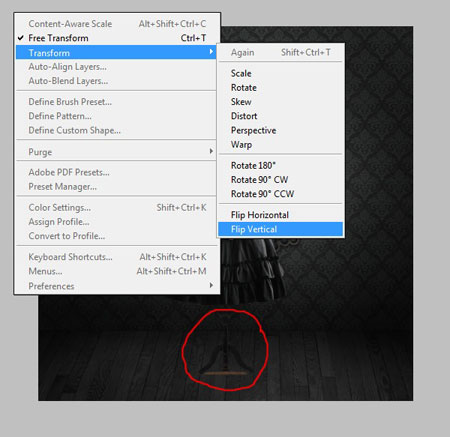Open Preset Manager...
The height and width of the screenshot is (437, 450).
point(117,187)
